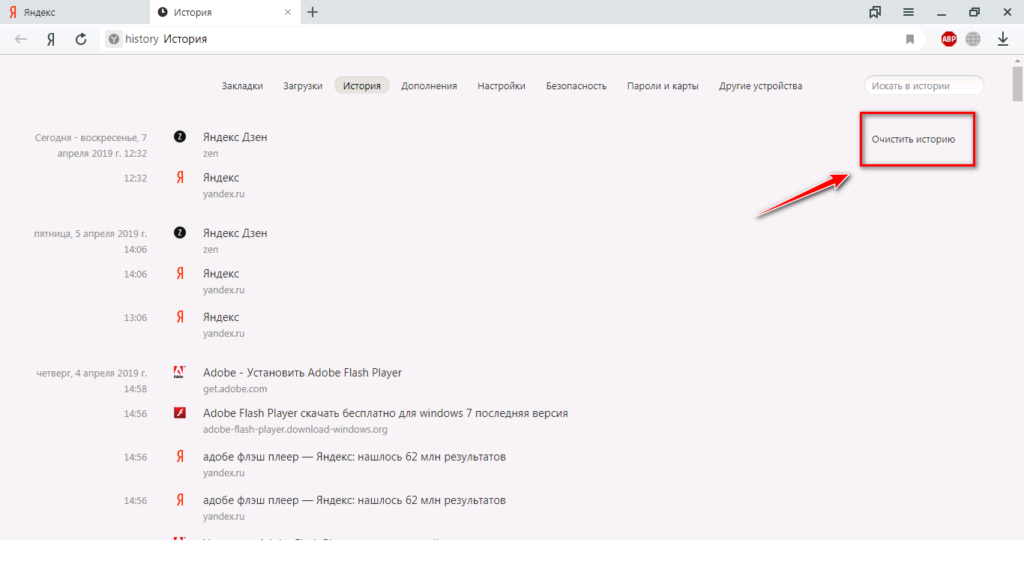Switch to the Яндекс browser tab

click(70, 12)
